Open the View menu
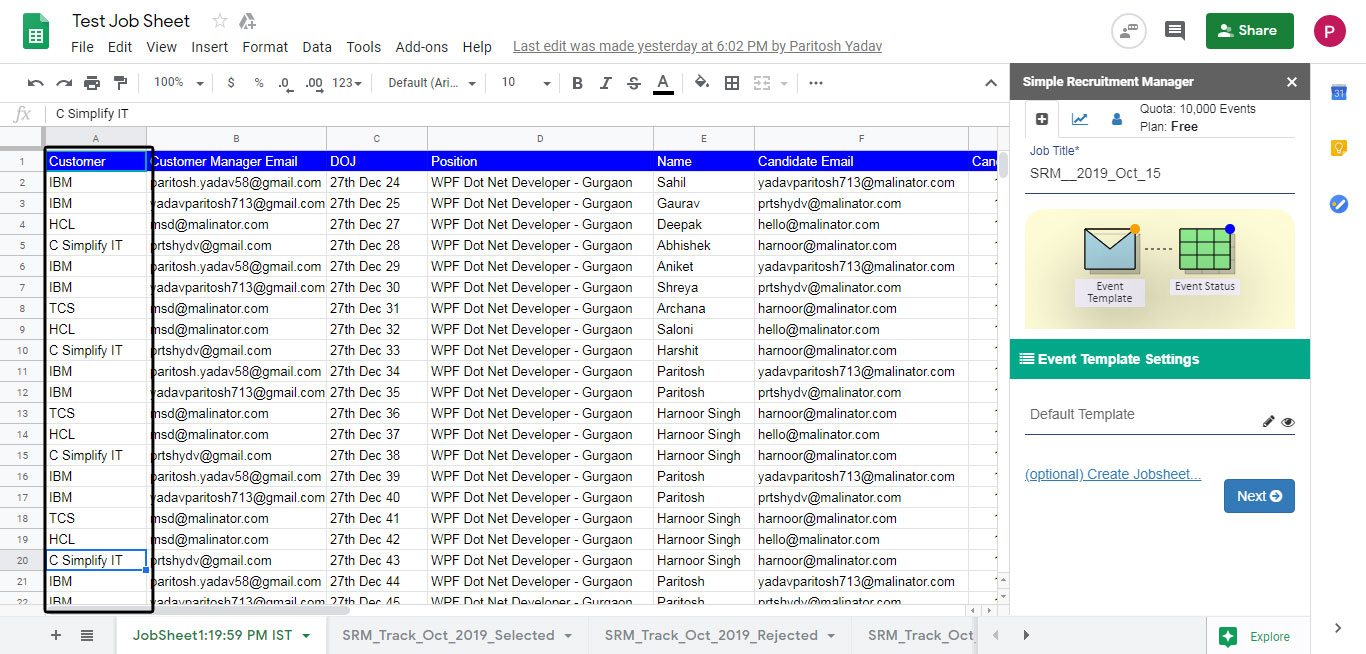1366x654 pixels. pyautogui.click(x=161, y=47)
